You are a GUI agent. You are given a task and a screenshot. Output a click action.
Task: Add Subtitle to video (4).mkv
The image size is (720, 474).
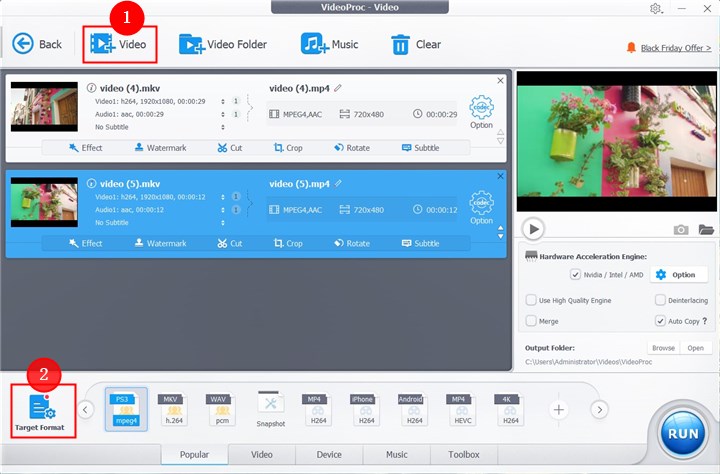(421, 148)
